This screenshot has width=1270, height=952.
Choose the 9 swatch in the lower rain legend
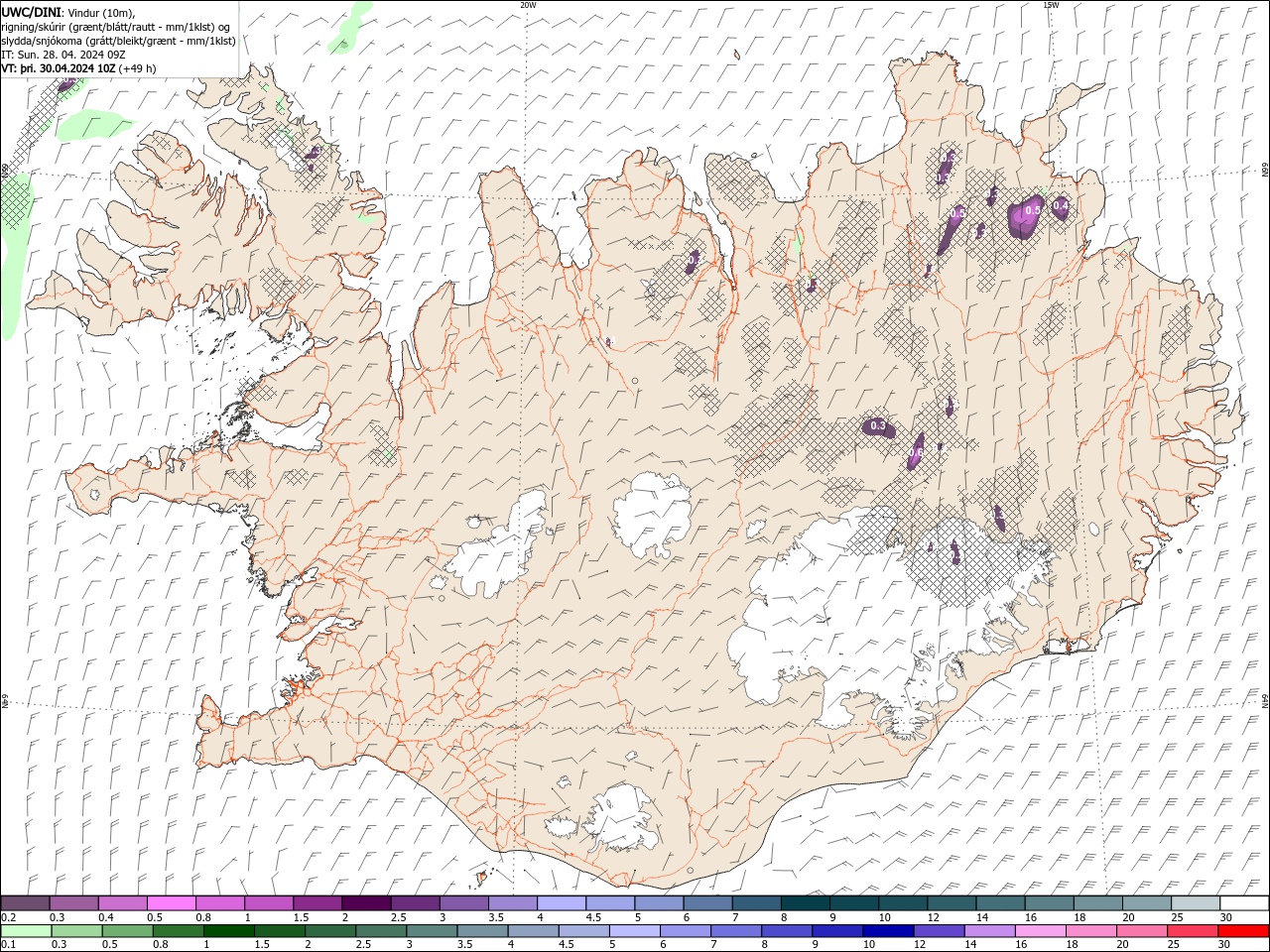(837, 930)
